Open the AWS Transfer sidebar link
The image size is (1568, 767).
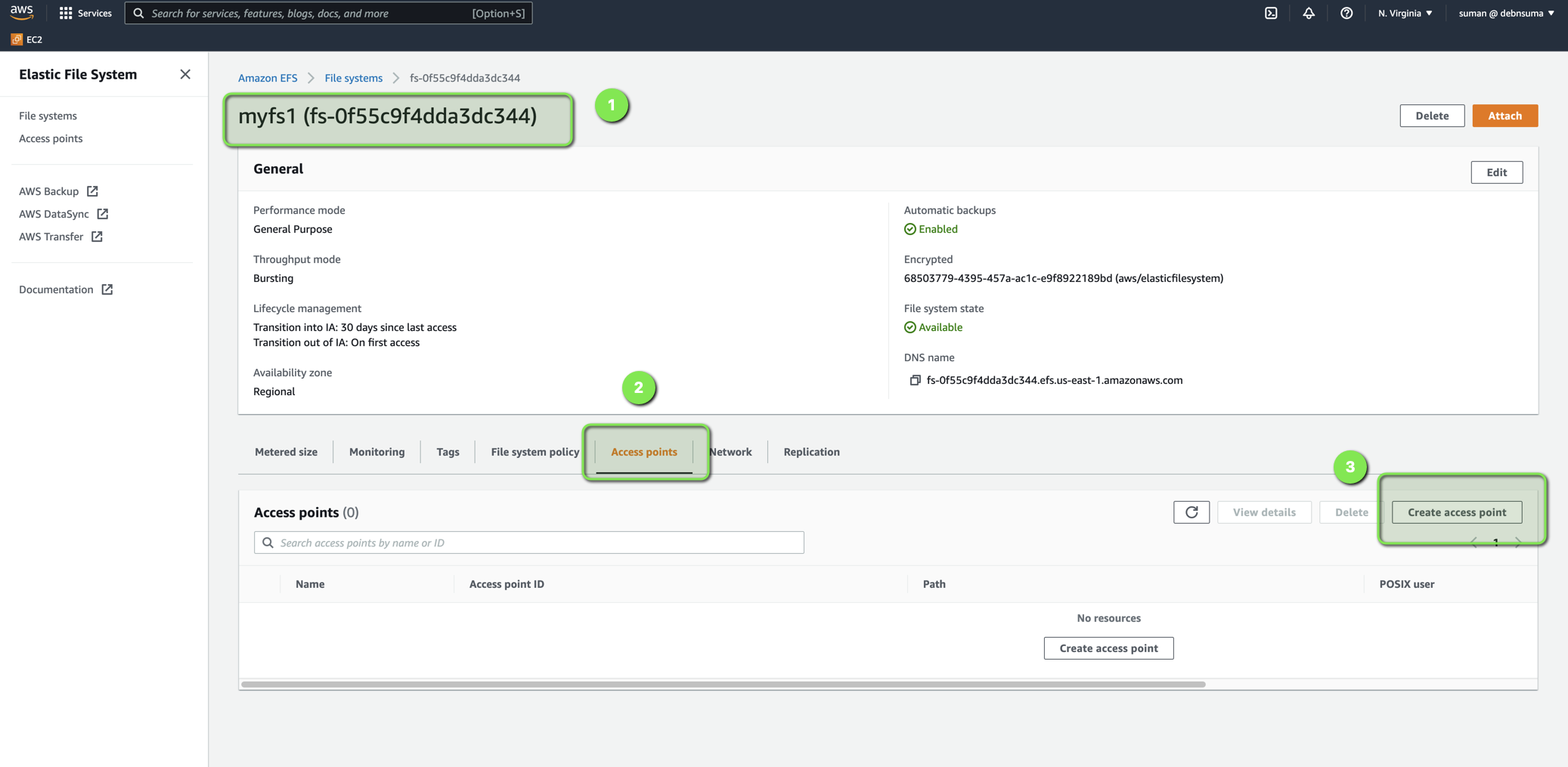pyautogui.click(x=51, y=237)
